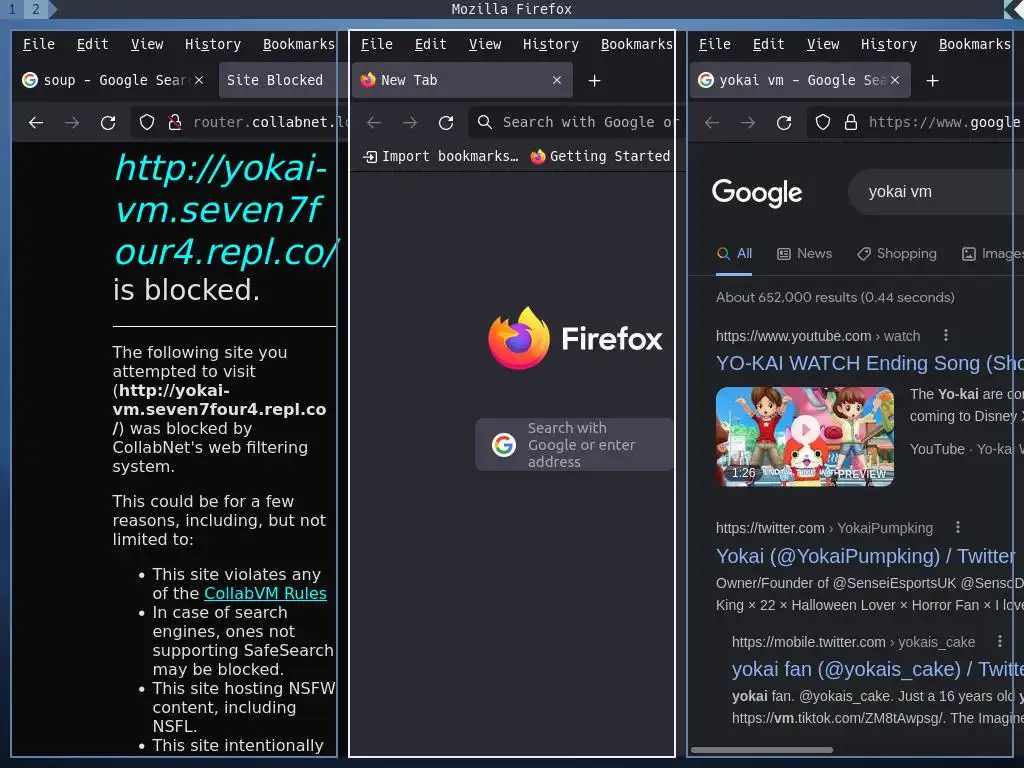The width and height of the screenshot is (1024, 768).
Task: Open options for twitter.com YokaiPumpking result
Action: (x=957, y=527)
